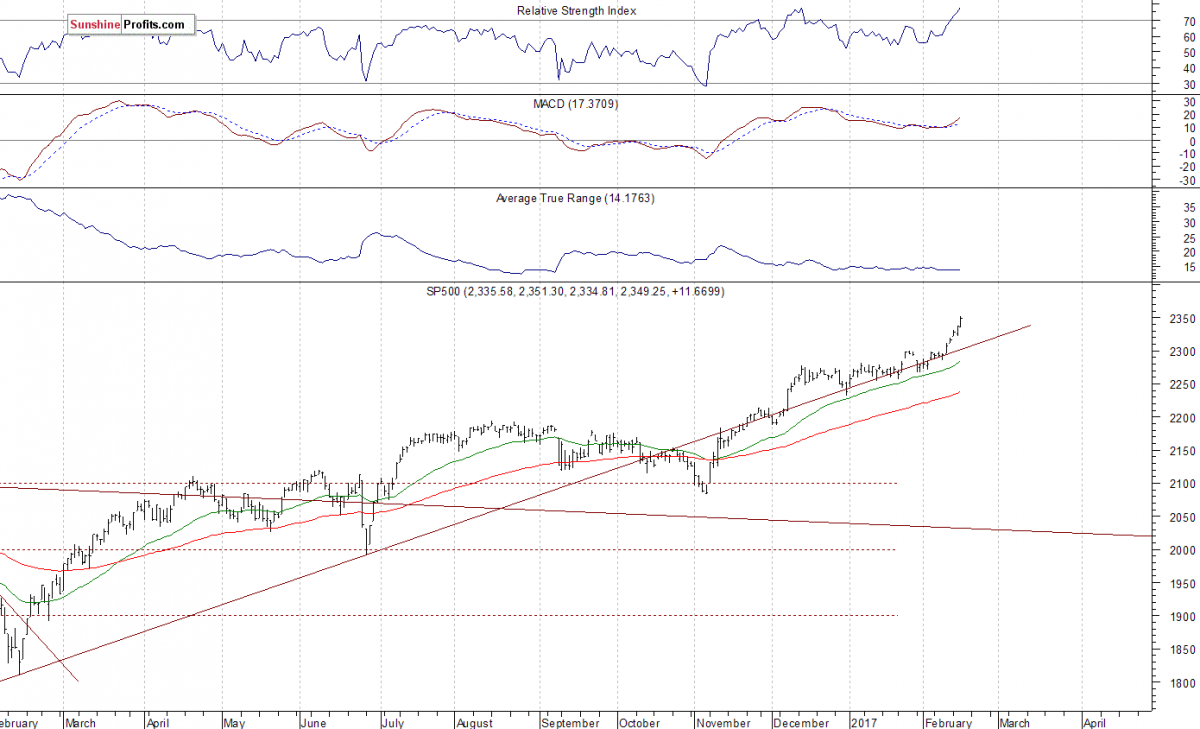
Task: Click the September axis label
Action: pos(570,722)
